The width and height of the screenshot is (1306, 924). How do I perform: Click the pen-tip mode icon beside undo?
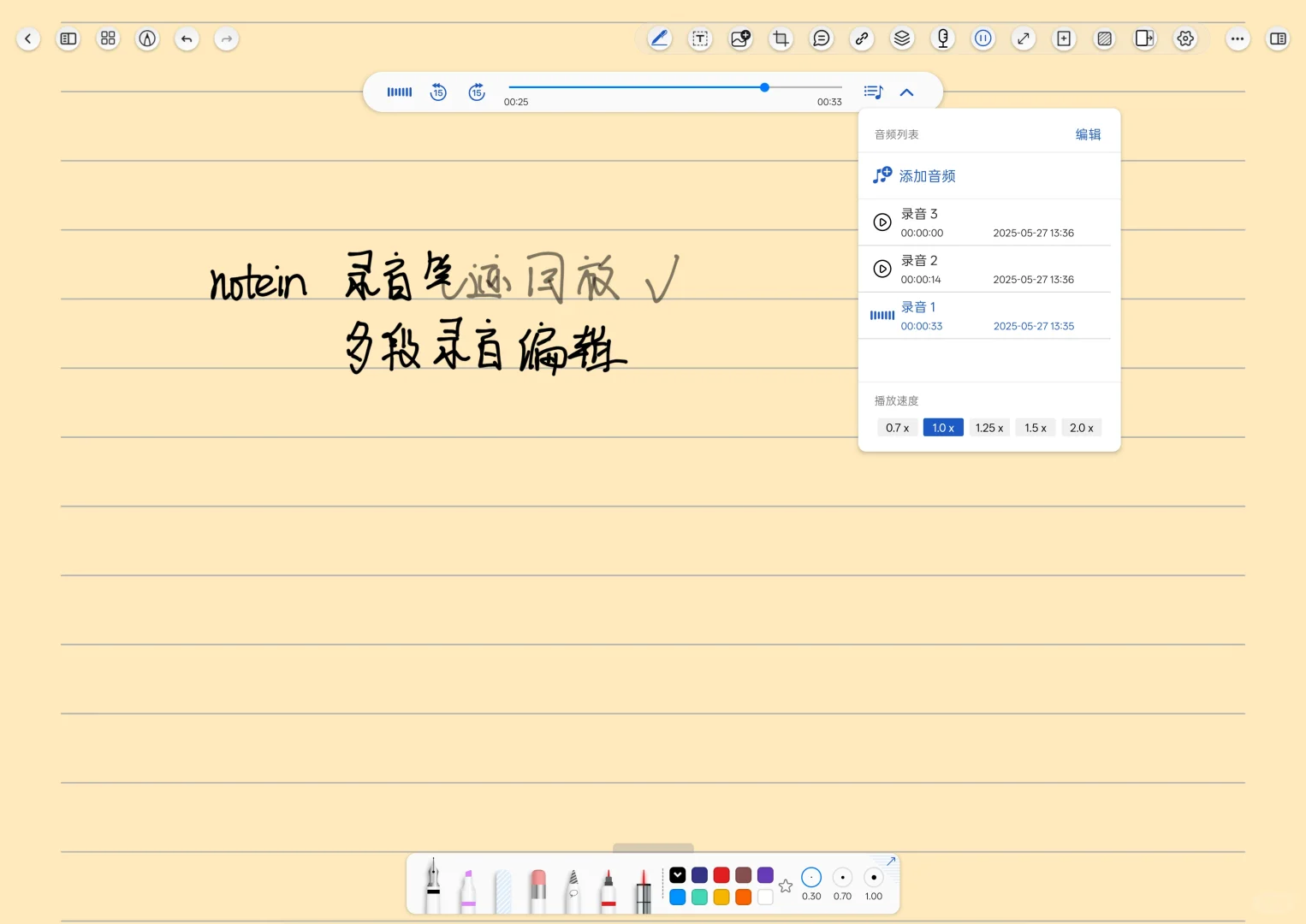147,38
